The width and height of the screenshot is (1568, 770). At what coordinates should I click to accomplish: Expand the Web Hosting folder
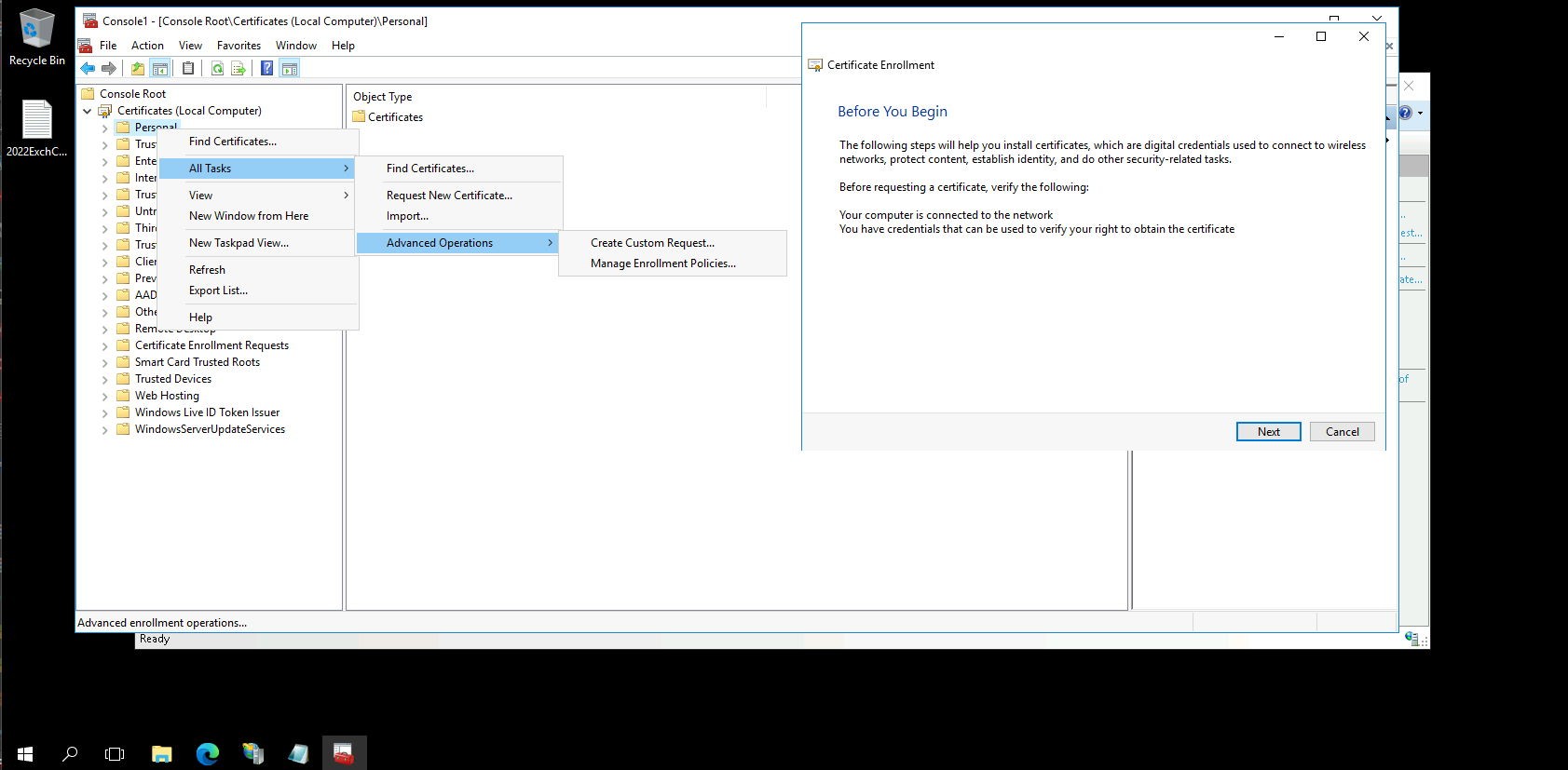pos(104,397)
